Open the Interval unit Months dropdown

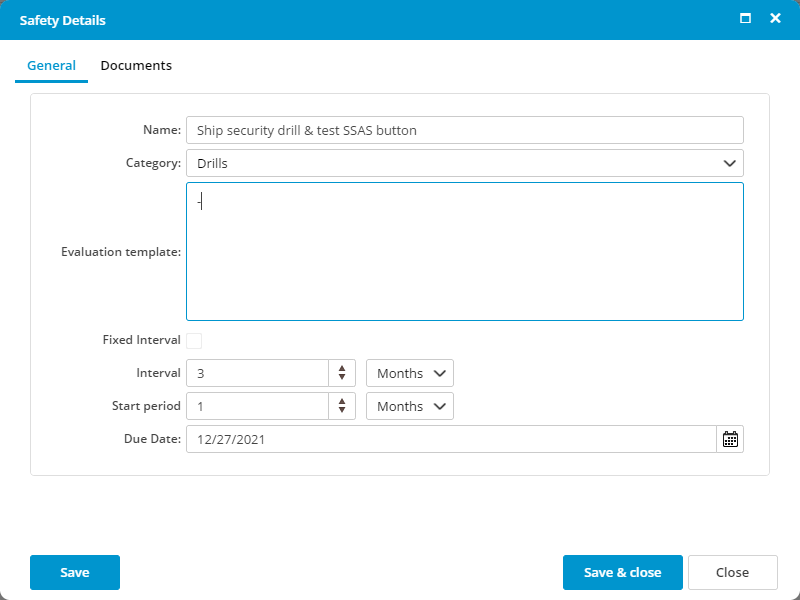(x=410, y=373)
